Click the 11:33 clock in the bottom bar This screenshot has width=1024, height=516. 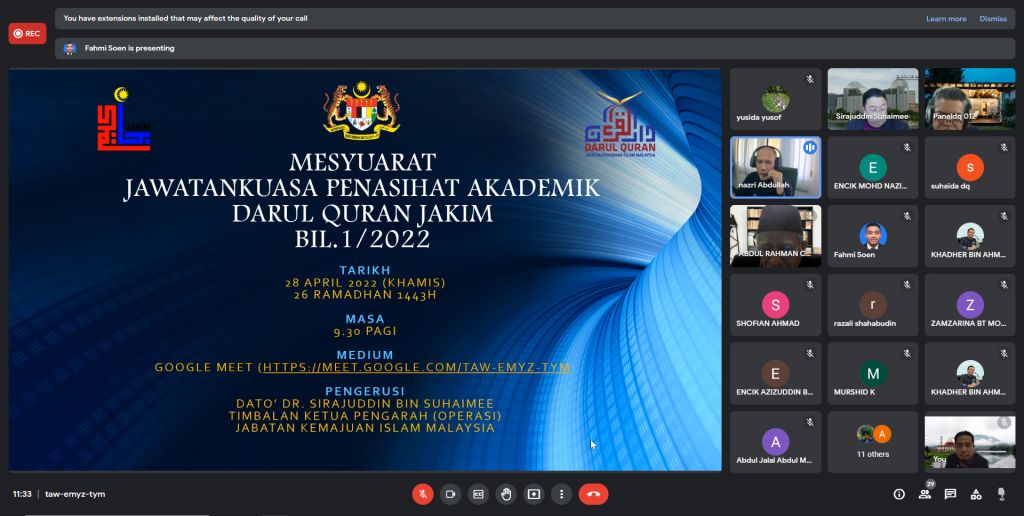22,494
